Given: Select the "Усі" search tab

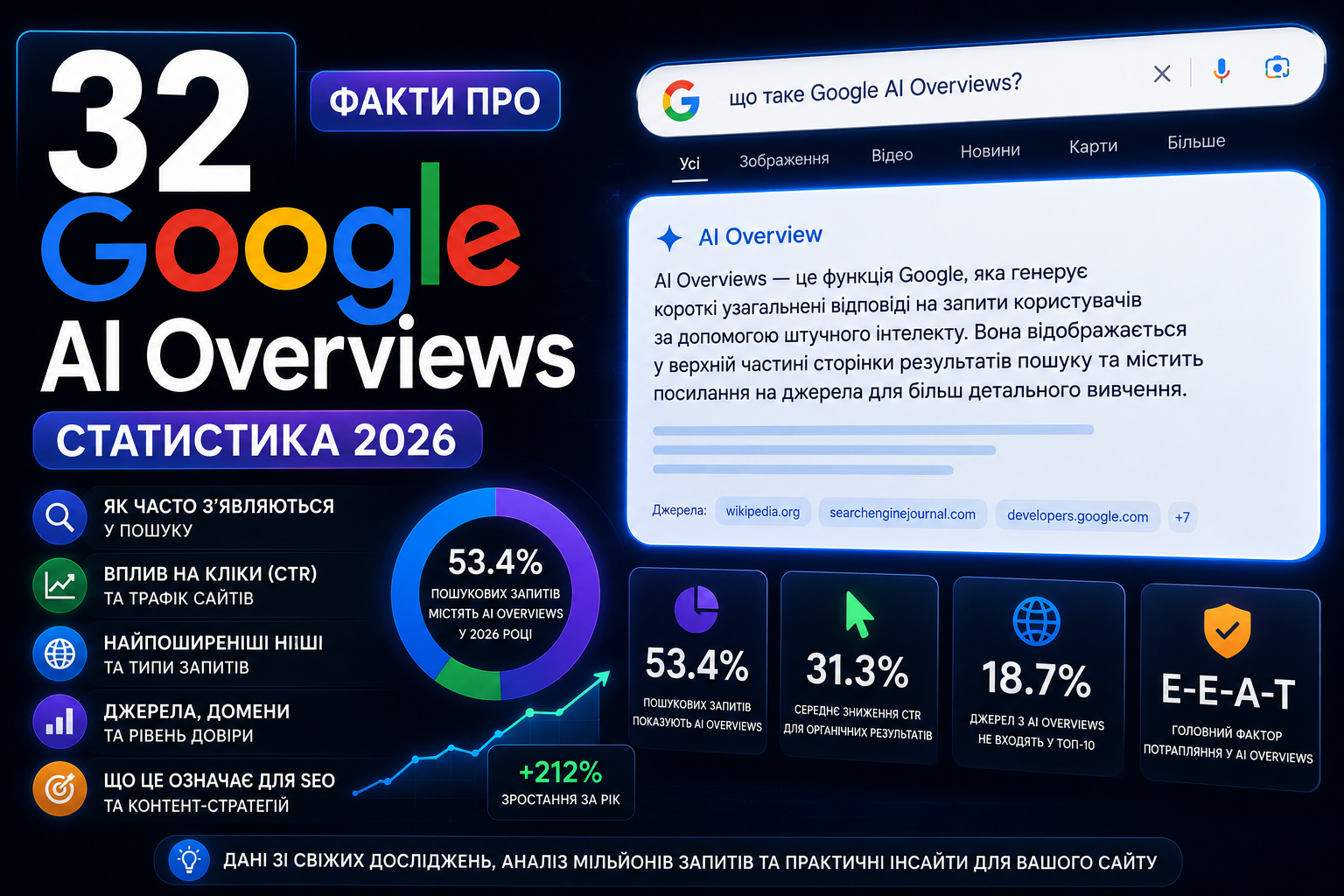Looking at the screenshot, I should [689, 164].
